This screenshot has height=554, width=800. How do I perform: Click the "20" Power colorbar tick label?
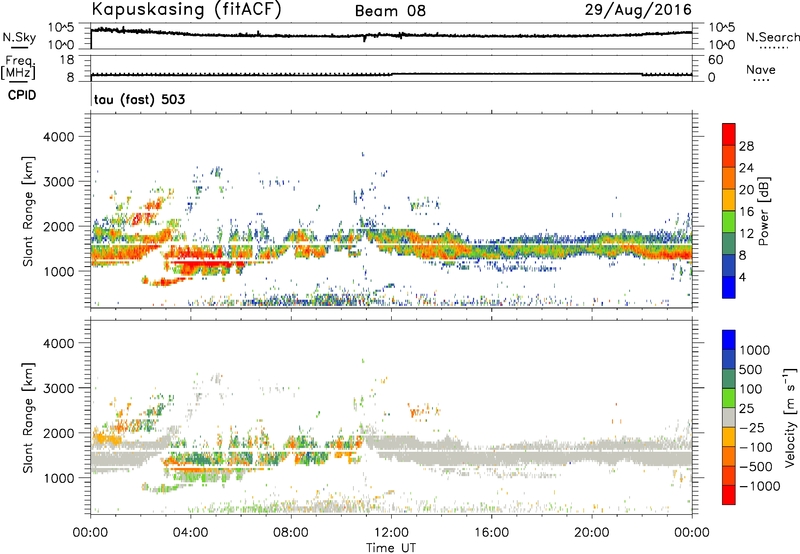[746, 190]
